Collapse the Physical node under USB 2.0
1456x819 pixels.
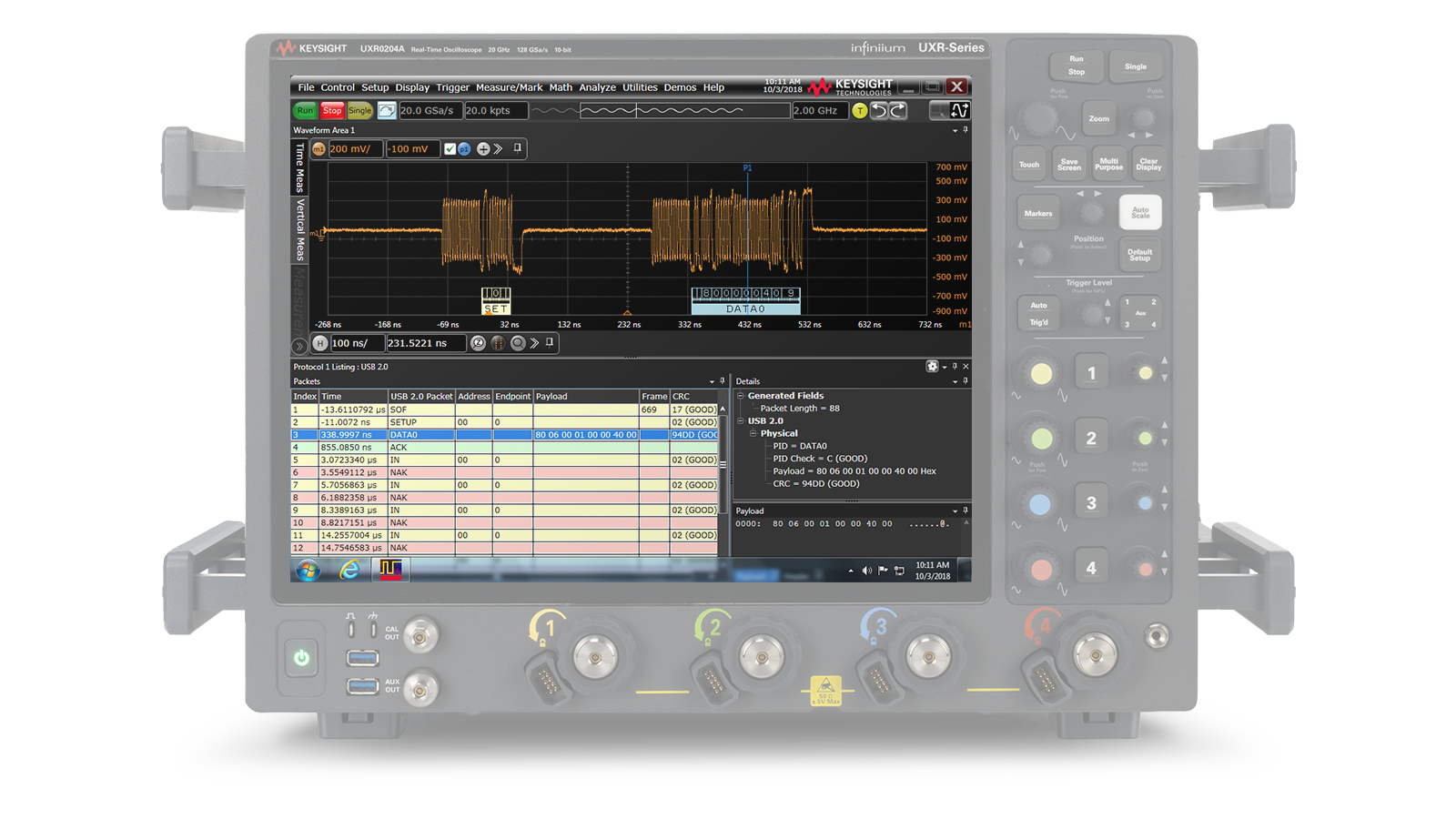click(753, 433)
